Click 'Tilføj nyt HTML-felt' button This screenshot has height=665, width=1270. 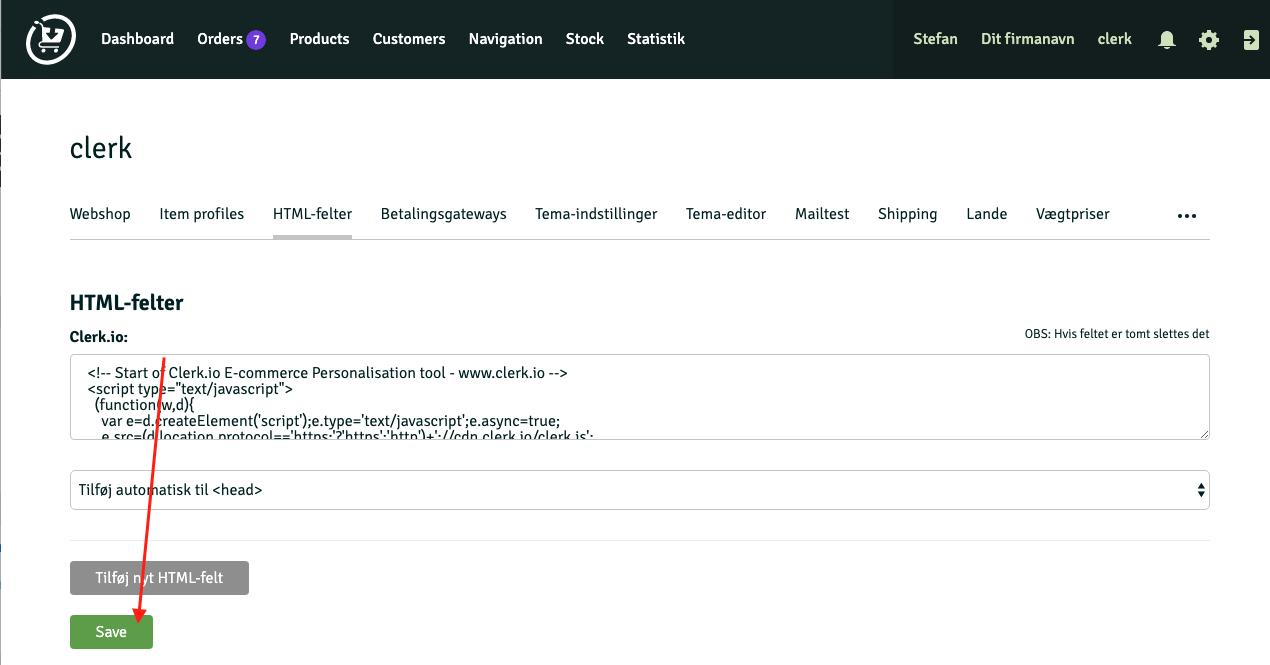pos(159,578)
